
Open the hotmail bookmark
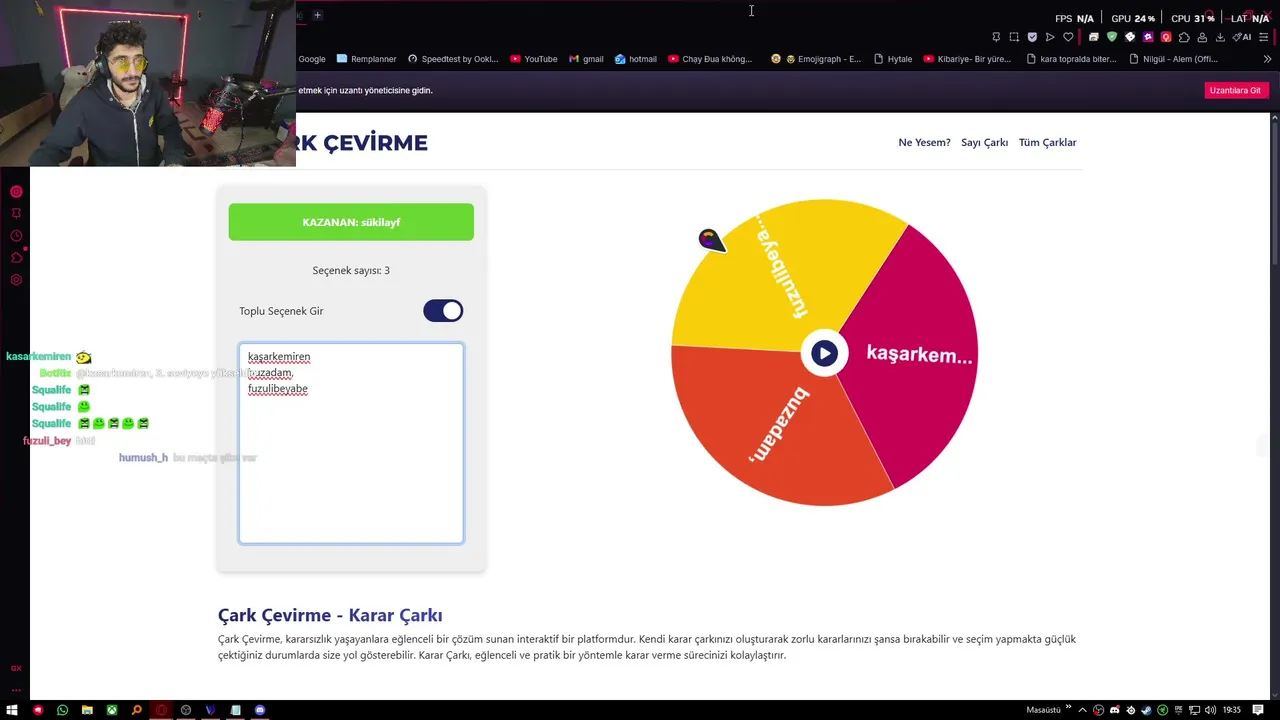(x=636, y=59)
